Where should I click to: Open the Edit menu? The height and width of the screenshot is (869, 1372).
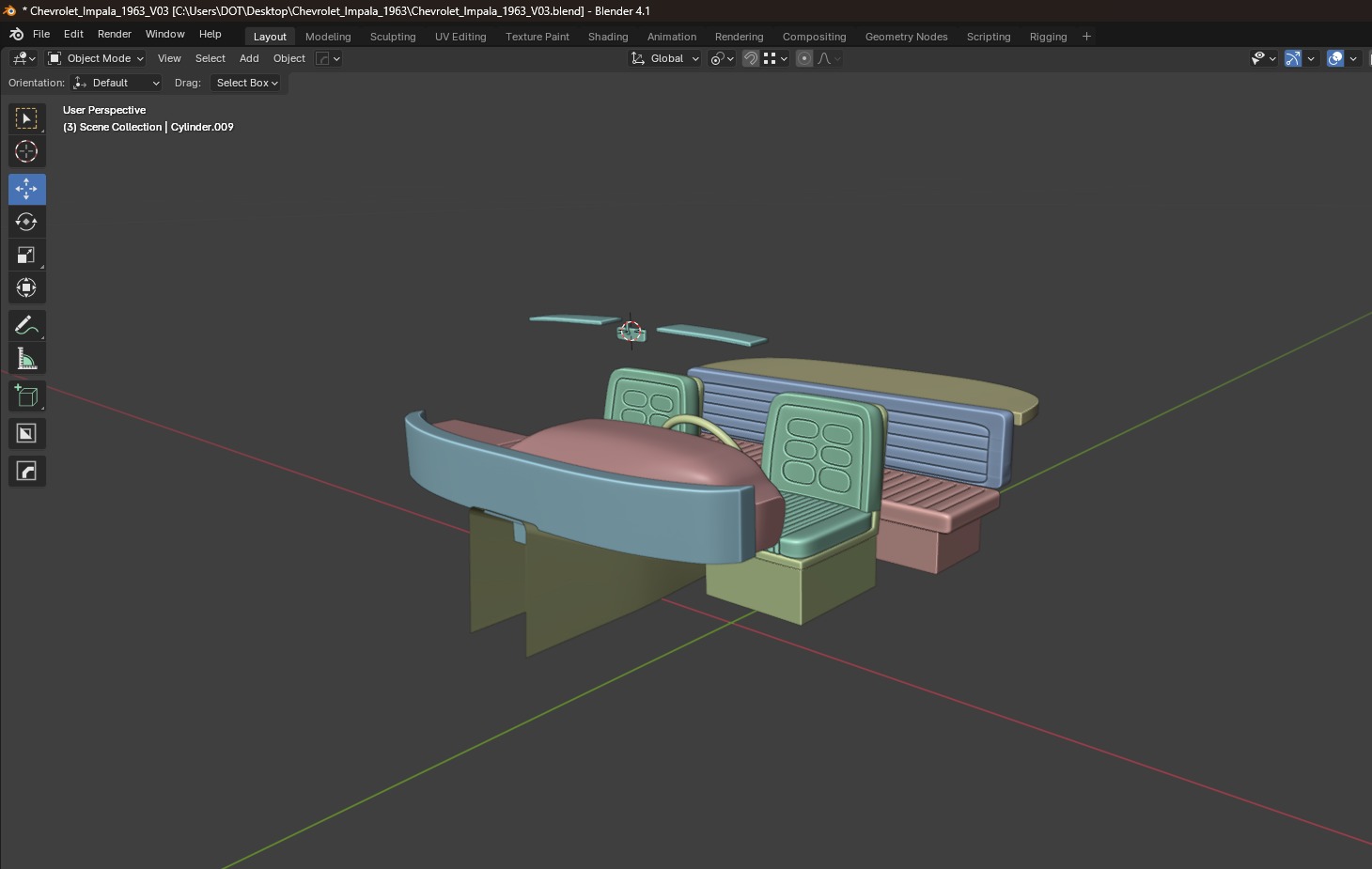pyautogui.click(x=73, y=34)
